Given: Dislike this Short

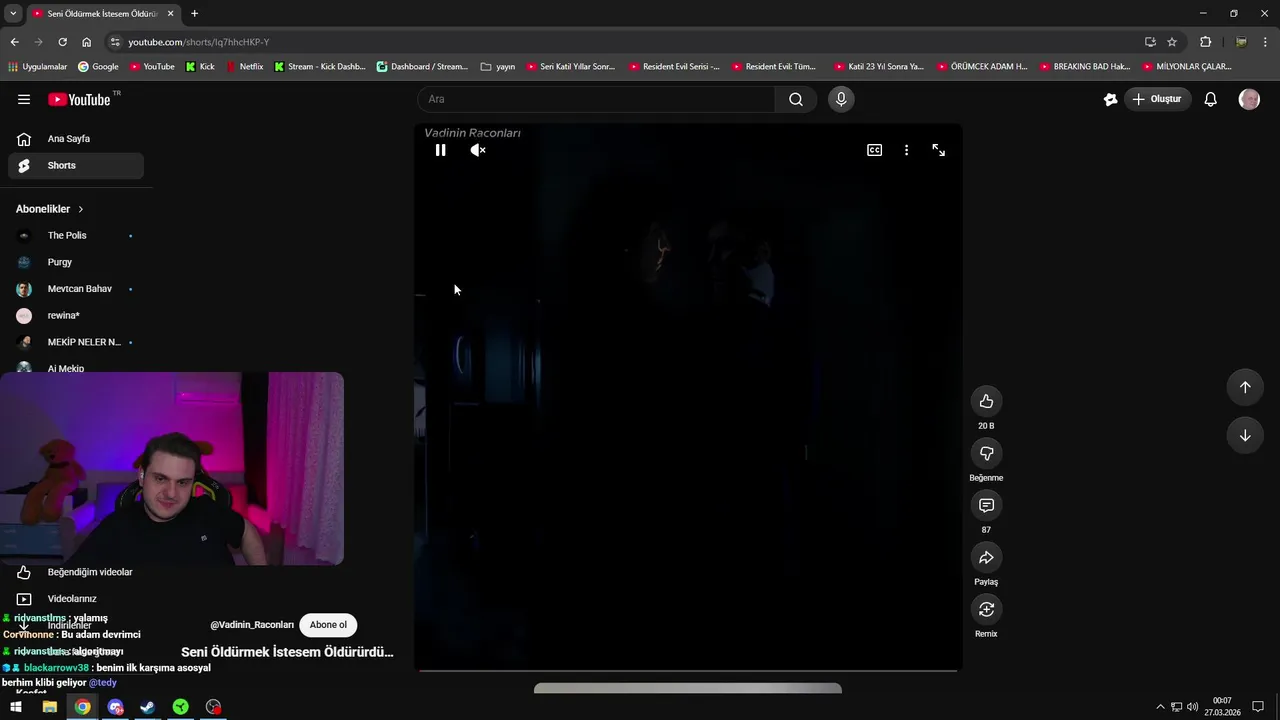Looking at the screenshot, I should pos(986,453).
